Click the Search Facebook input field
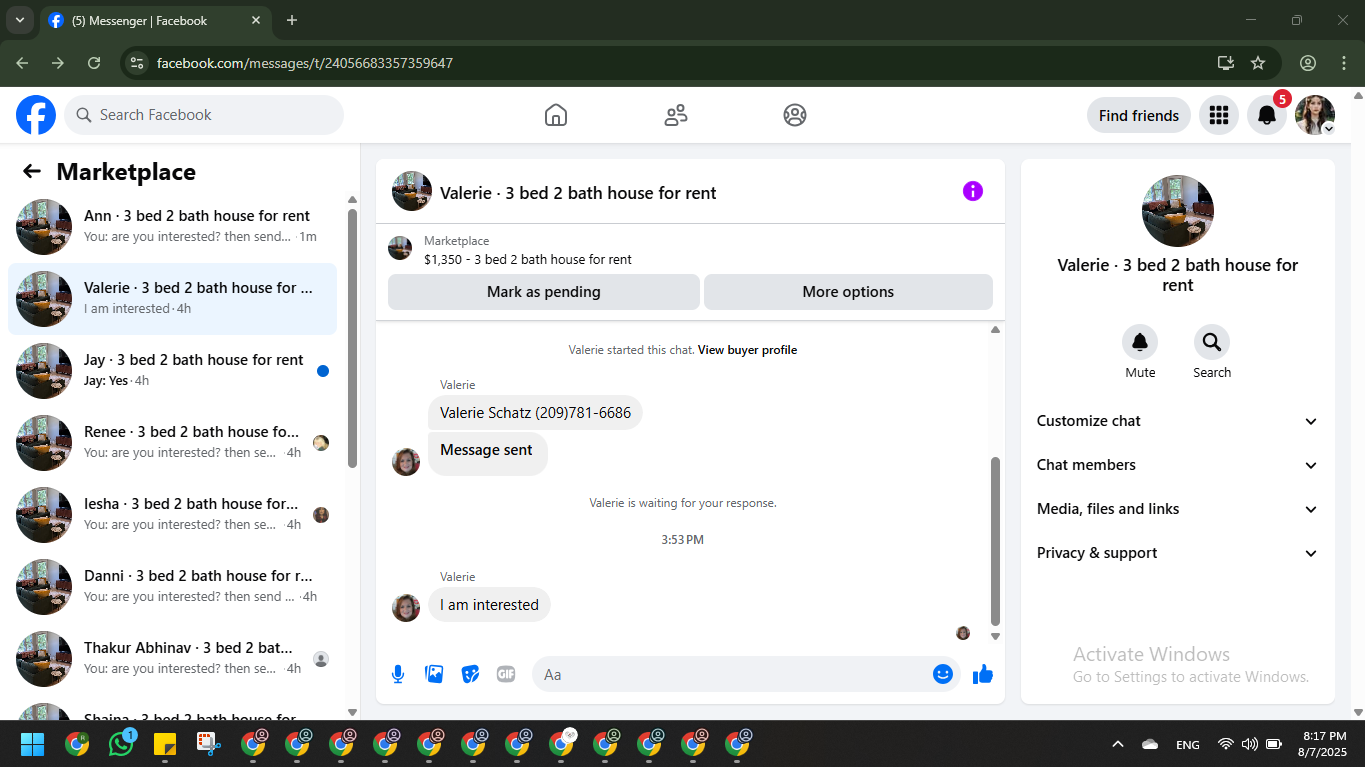This screenshot has width=1365, height=767. (204, 115)
